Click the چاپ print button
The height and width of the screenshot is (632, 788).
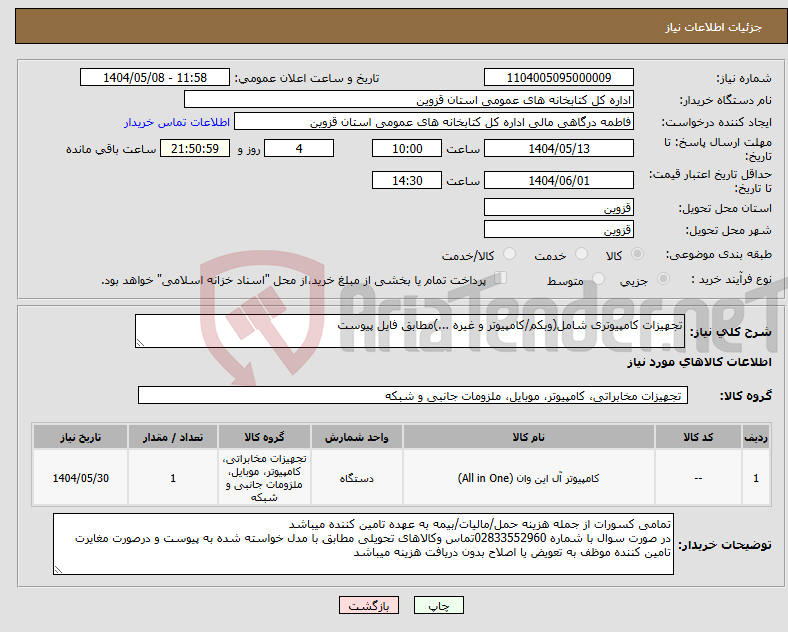pos(439,606)
